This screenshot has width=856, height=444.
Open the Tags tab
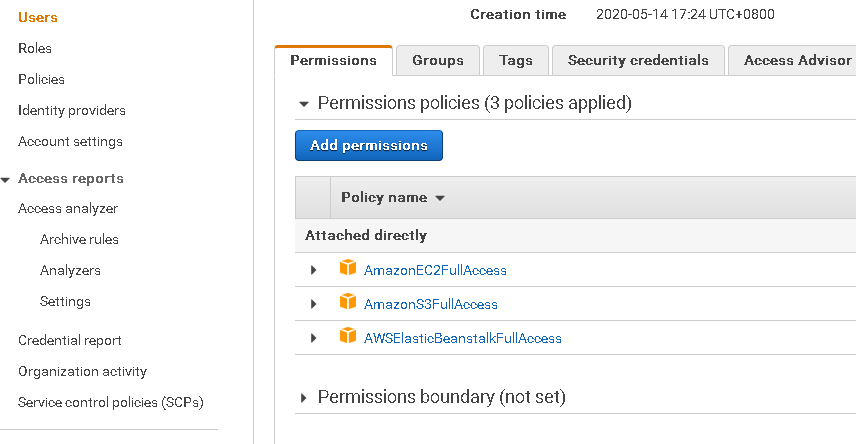coord(516,60)
